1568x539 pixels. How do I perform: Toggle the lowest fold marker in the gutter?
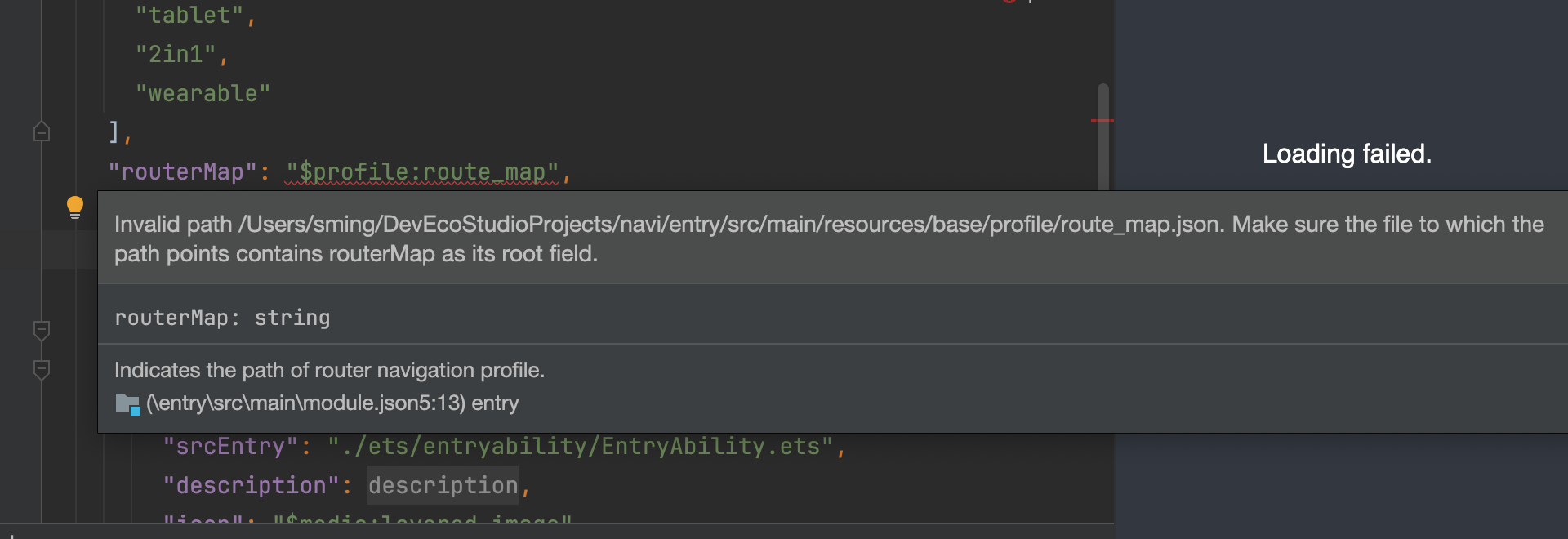point(42,370)
